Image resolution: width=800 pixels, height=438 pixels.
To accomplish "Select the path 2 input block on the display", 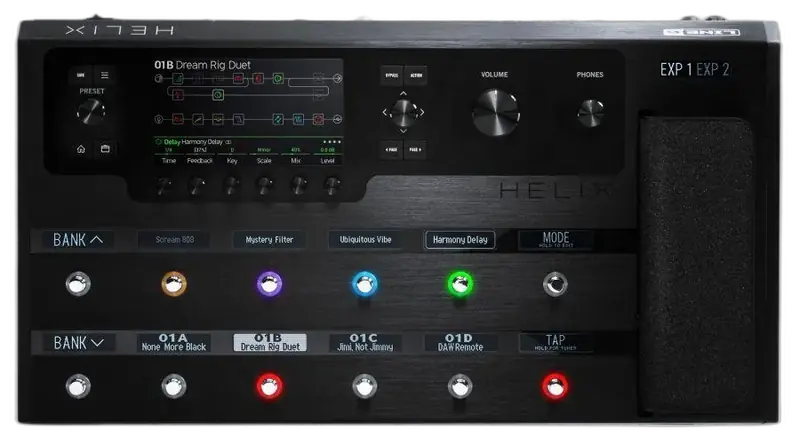I will click(x=159, y=119).
